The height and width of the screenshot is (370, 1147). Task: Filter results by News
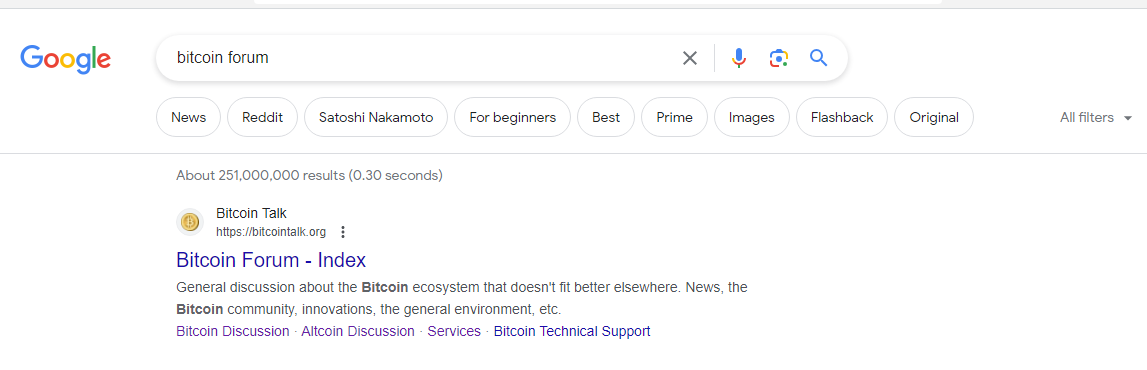(x=189, y=117)
